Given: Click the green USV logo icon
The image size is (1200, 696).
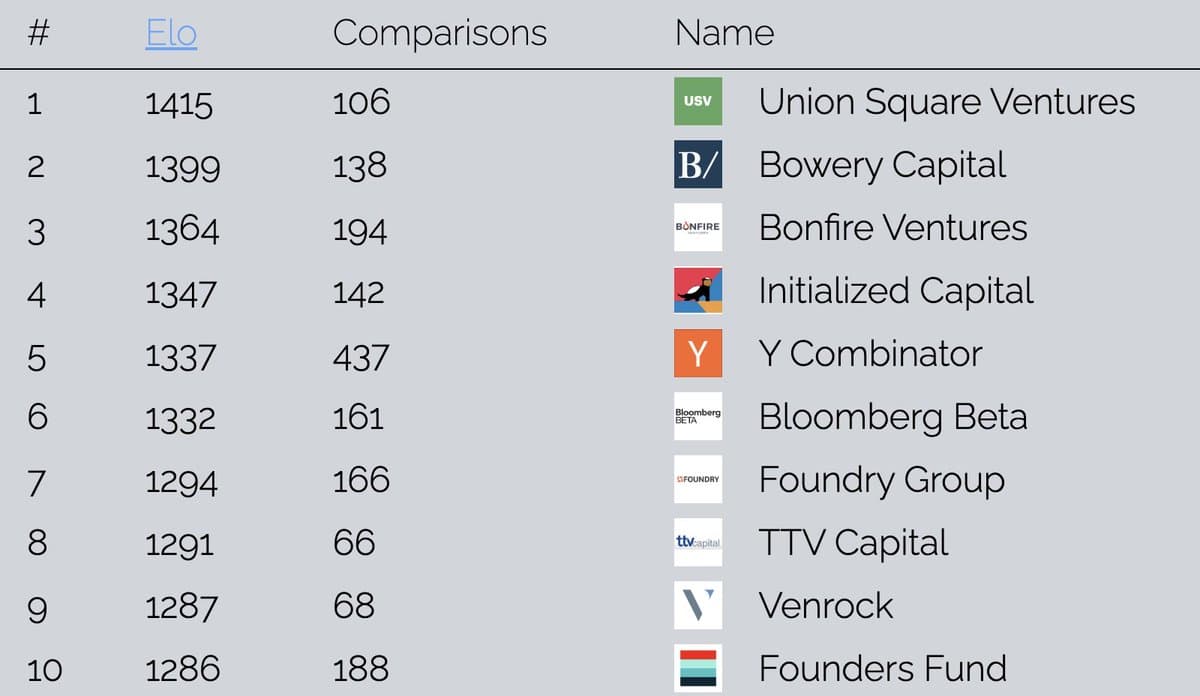Looking at the screenshot, I should click(698, 101).
